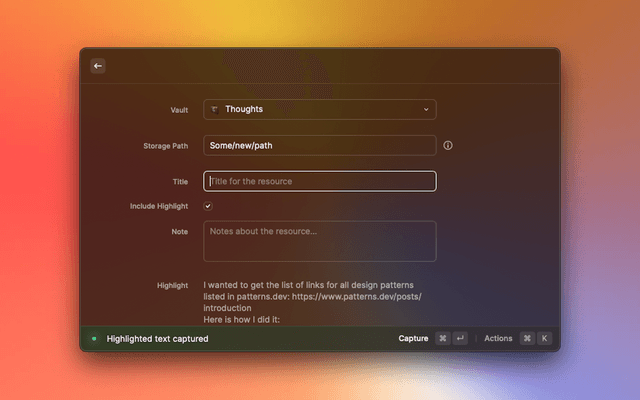Image resolution: width=640 pixels, height=400 pixels.
Task: Expand the Vault chevron arrow
Action: point(426,109)
